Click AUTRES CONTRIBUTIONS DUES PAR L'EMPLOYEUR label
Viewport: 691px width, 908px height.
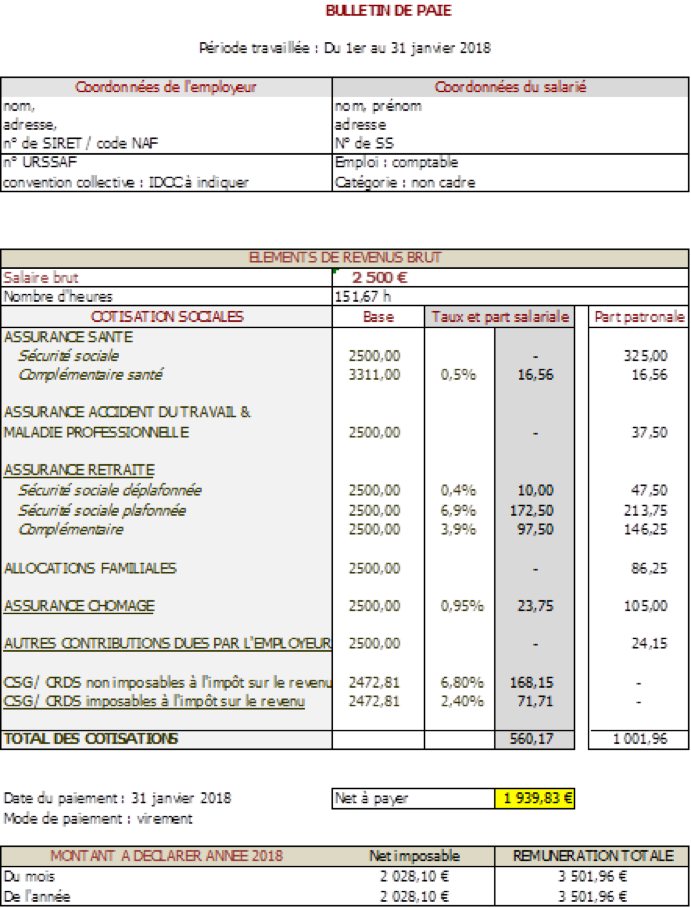point(167,643)
